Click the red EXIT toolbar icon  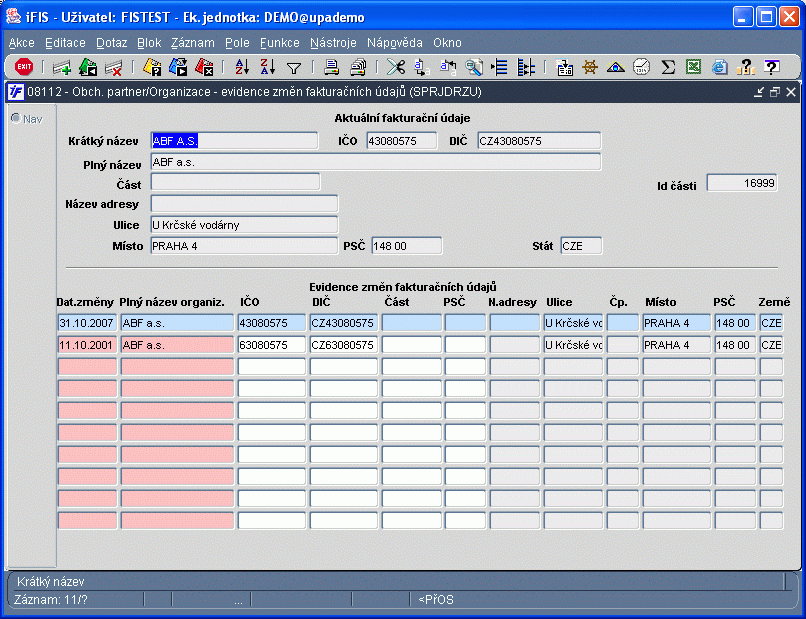click(24, 67)
